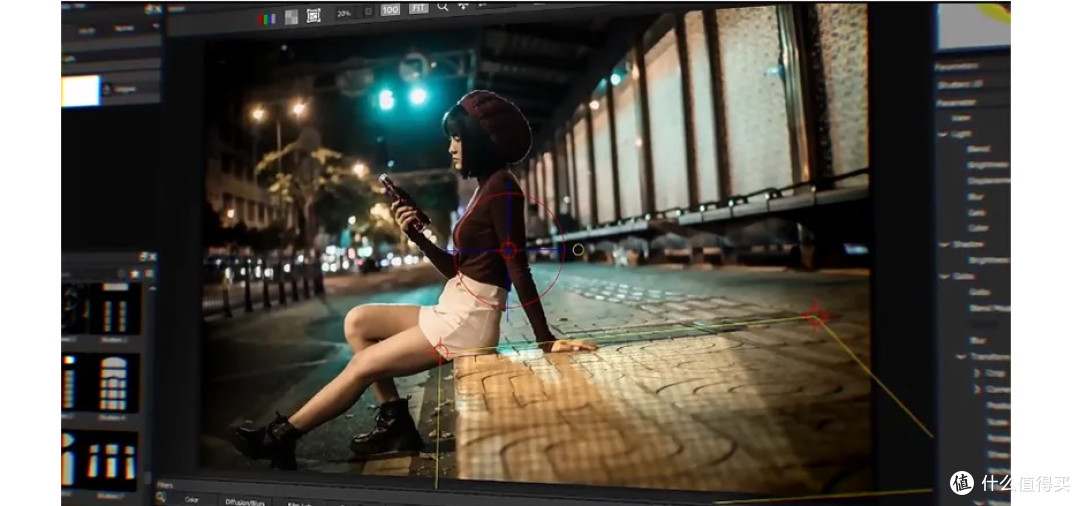Screen dimensions: 1080x506
Task: Click the gray mask view icon
Action: click(x=291, y=17)
